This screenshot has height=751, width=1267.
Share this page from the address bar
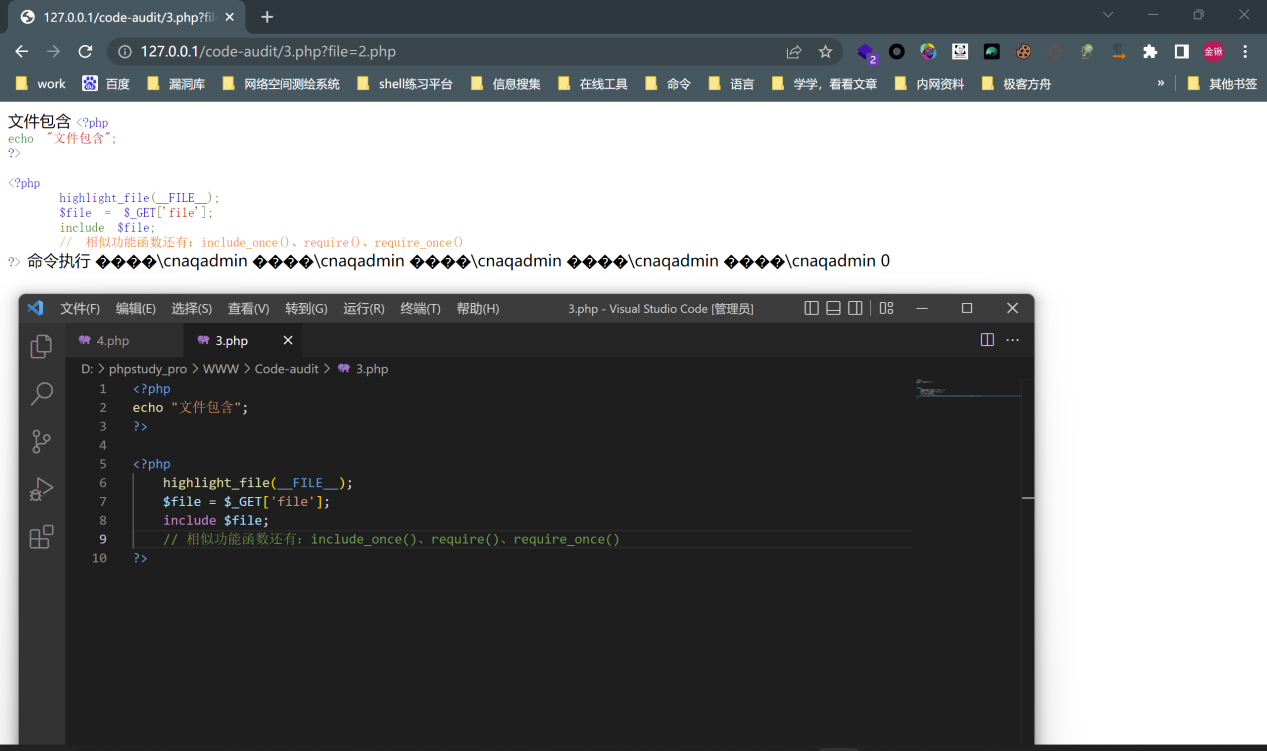[794, 51]
